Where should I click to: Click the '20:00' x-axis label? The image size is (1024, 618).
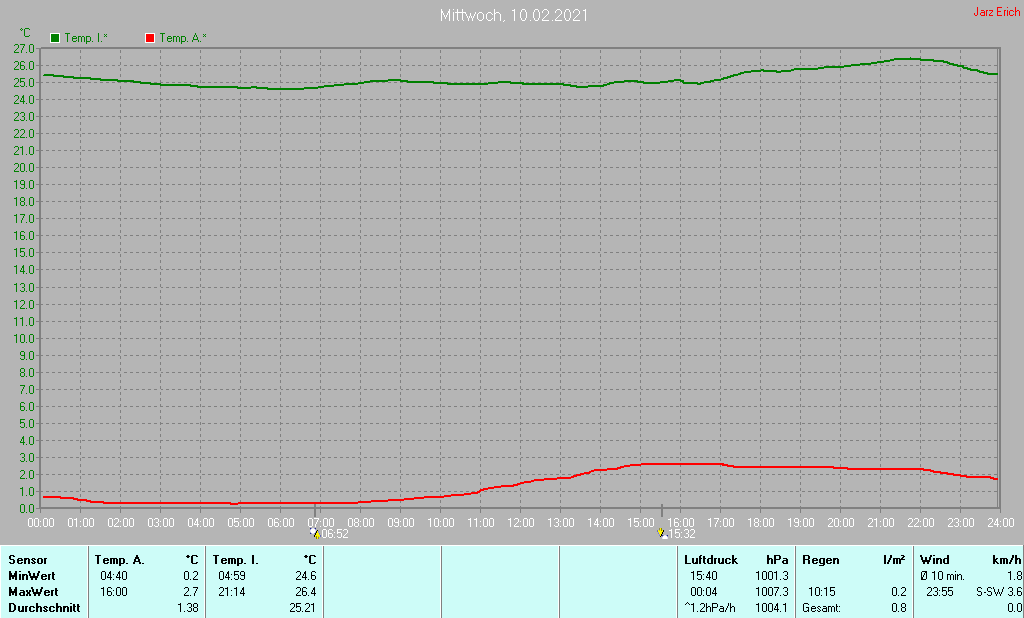[x=840, y=523]
